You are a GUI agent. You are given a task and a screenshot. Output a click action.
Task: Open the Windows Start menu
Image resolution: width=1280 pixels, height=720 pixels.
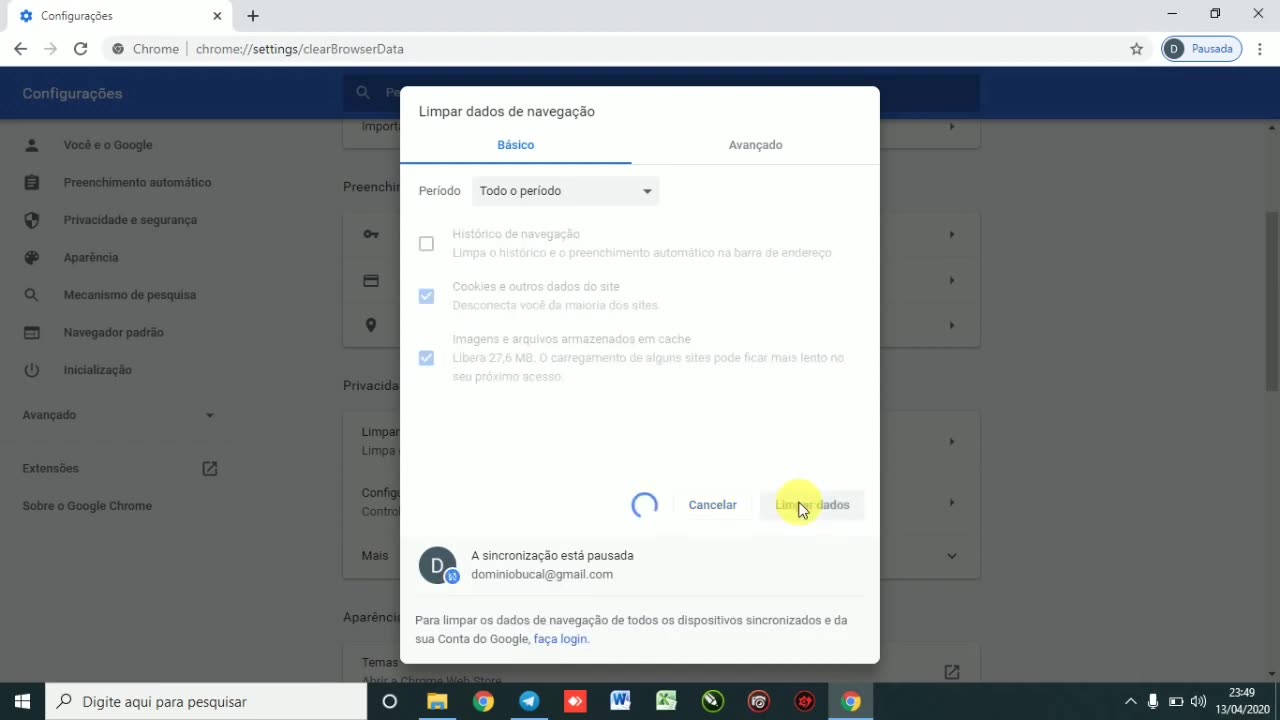click(x=23, y=701)
